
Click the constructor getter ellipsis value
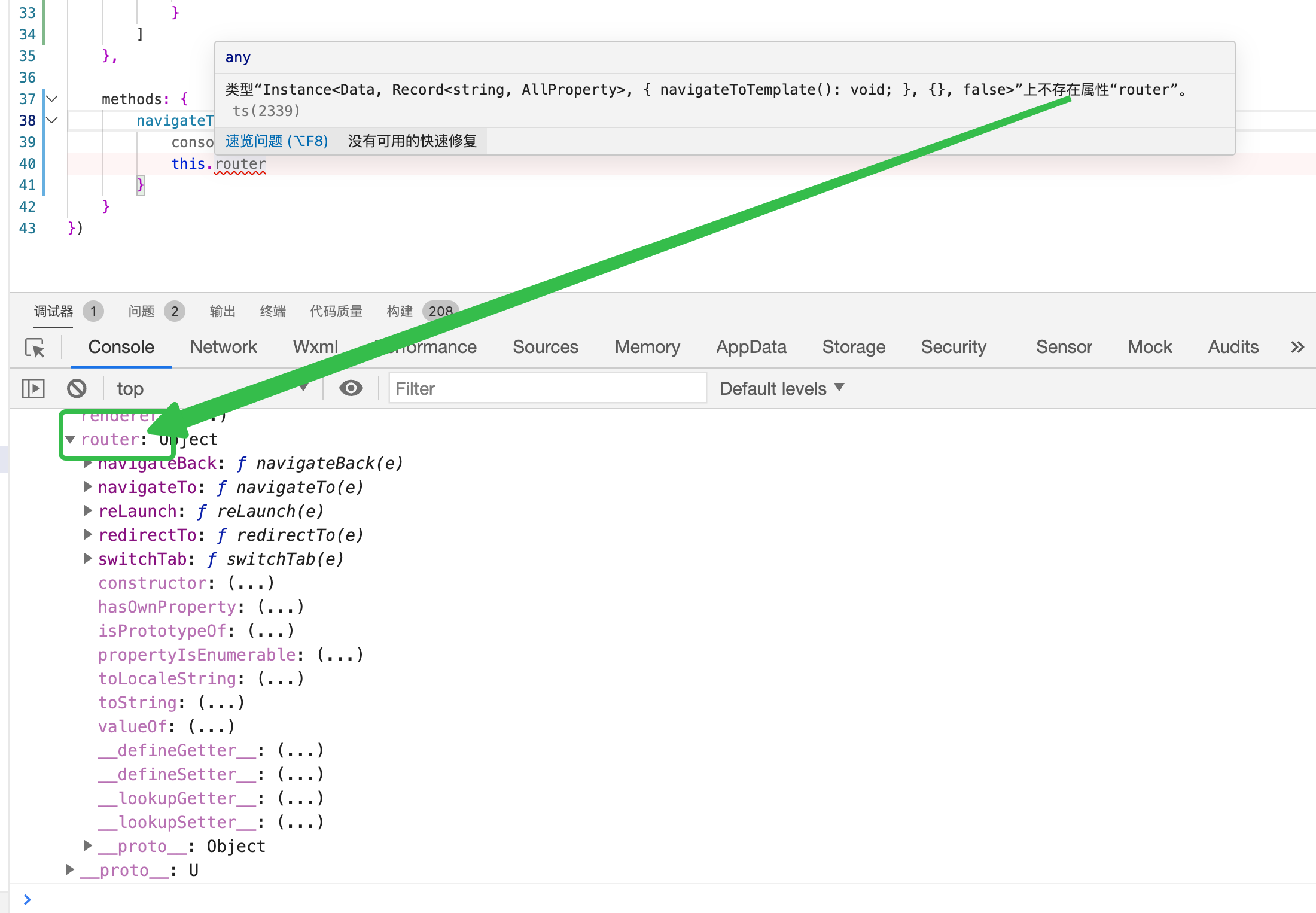(251, 583)
